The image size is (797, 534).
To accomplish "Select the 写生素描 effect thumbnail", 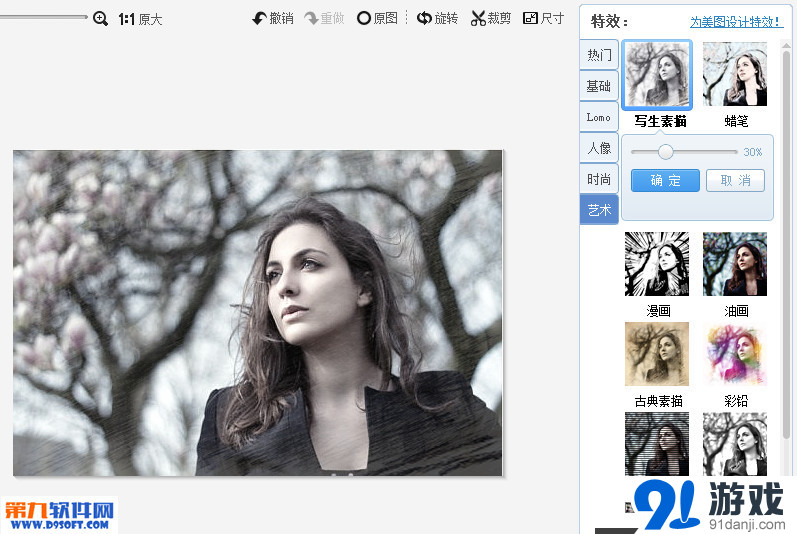I will tap(657, 74).
